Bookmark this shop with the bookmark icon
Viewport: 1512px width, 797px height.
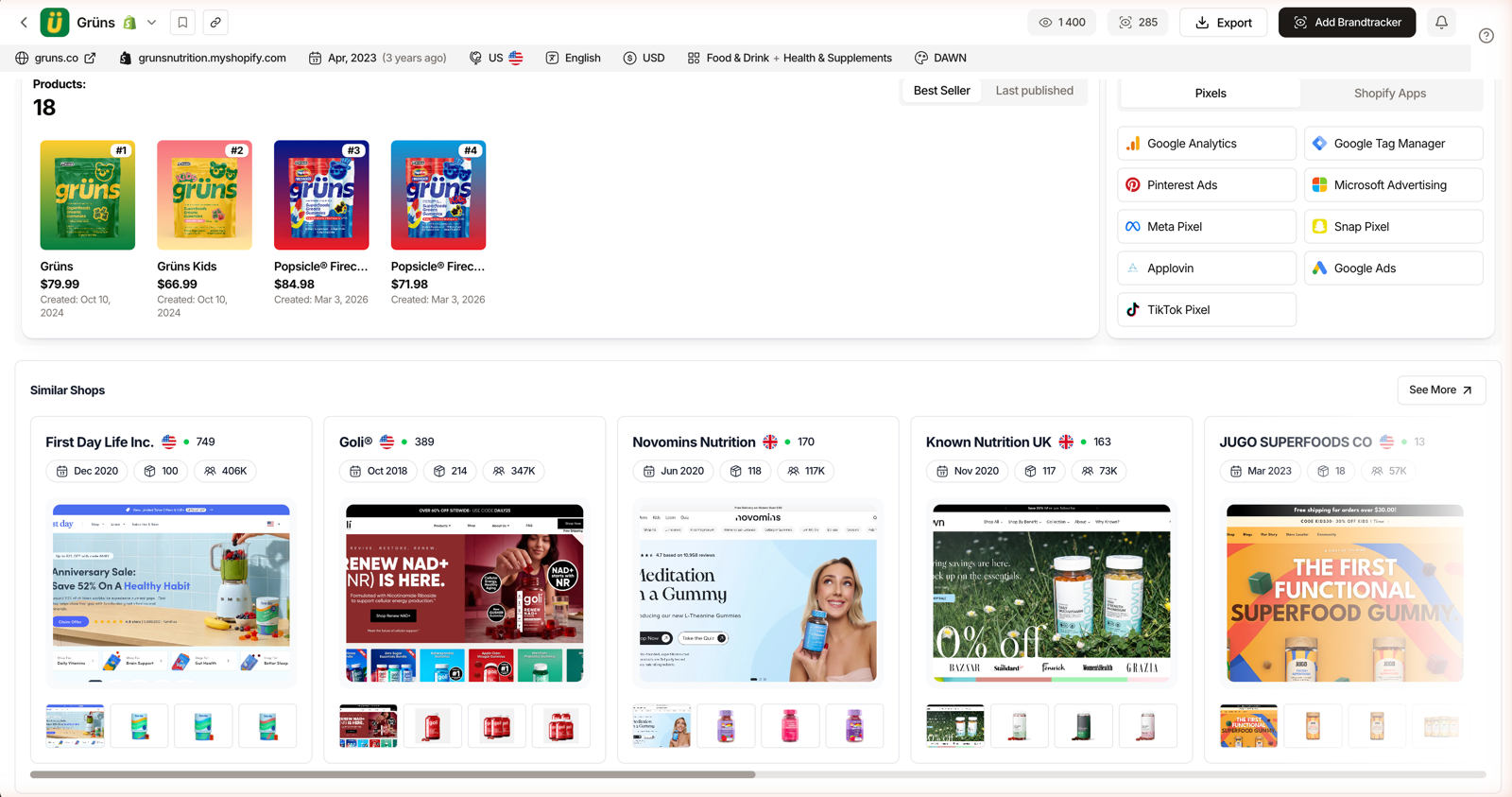(x=182, y=23)
